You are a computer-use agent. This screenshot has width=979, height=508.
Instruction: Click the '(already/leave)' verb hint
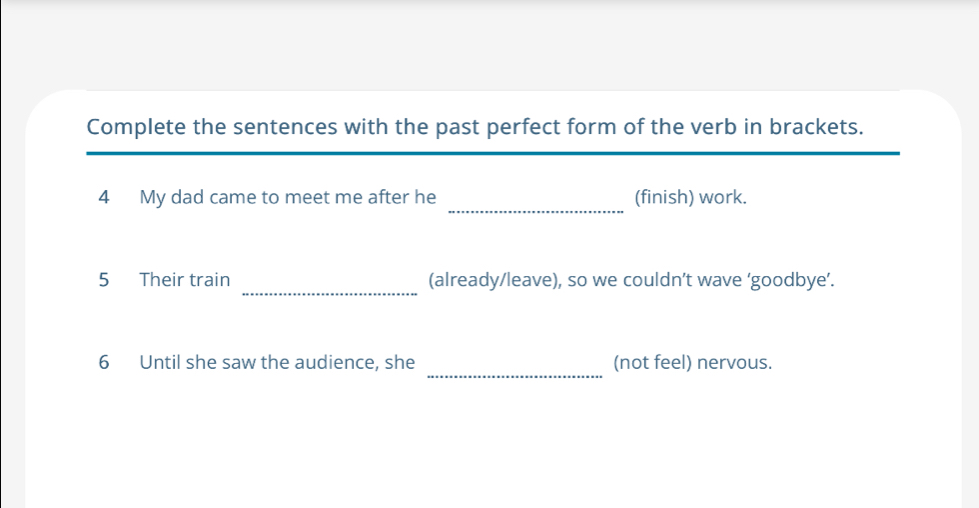[x=492, y=280]
